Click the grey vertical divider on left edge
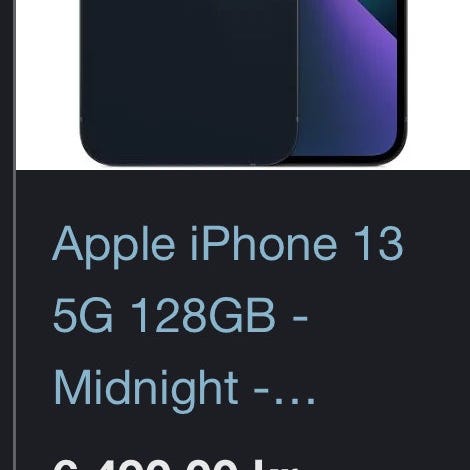This screenshot has height=470, width=470. click(x=14, y=235)
